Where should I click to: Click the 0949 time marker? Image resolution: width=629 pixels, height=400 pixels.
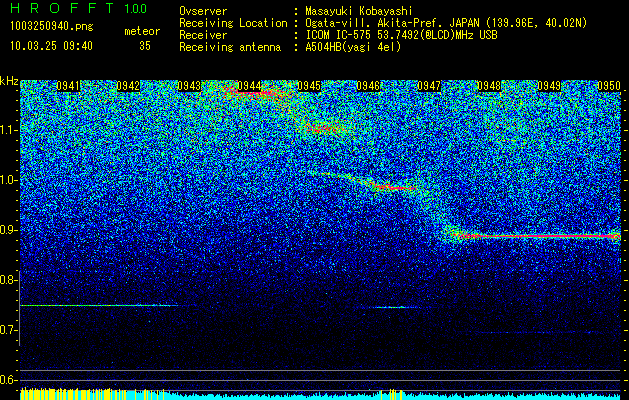click(549, 86)
